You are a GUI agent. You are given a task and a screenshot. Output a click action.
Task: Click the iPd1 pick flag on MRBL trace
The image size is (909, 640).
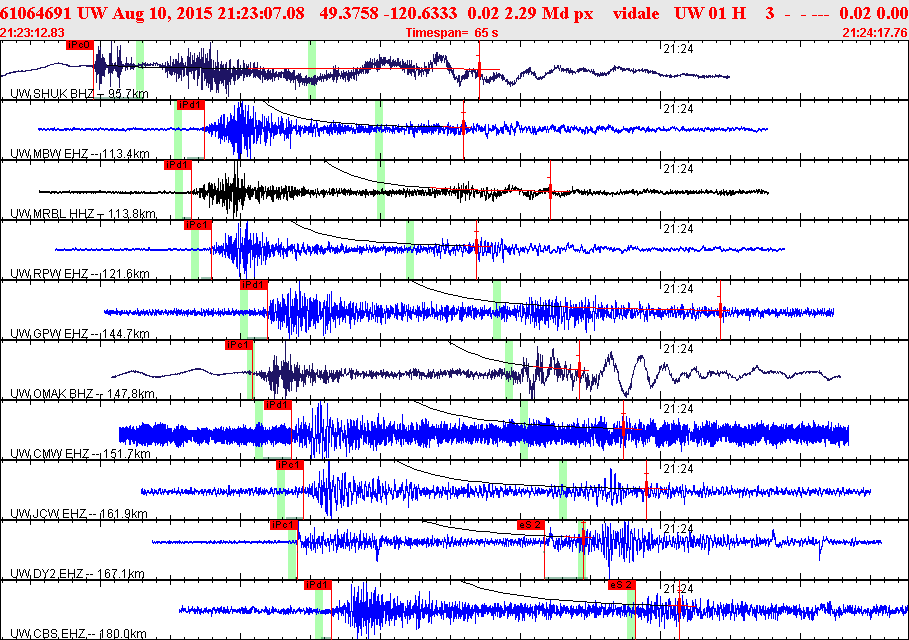(x=177, y=165)
